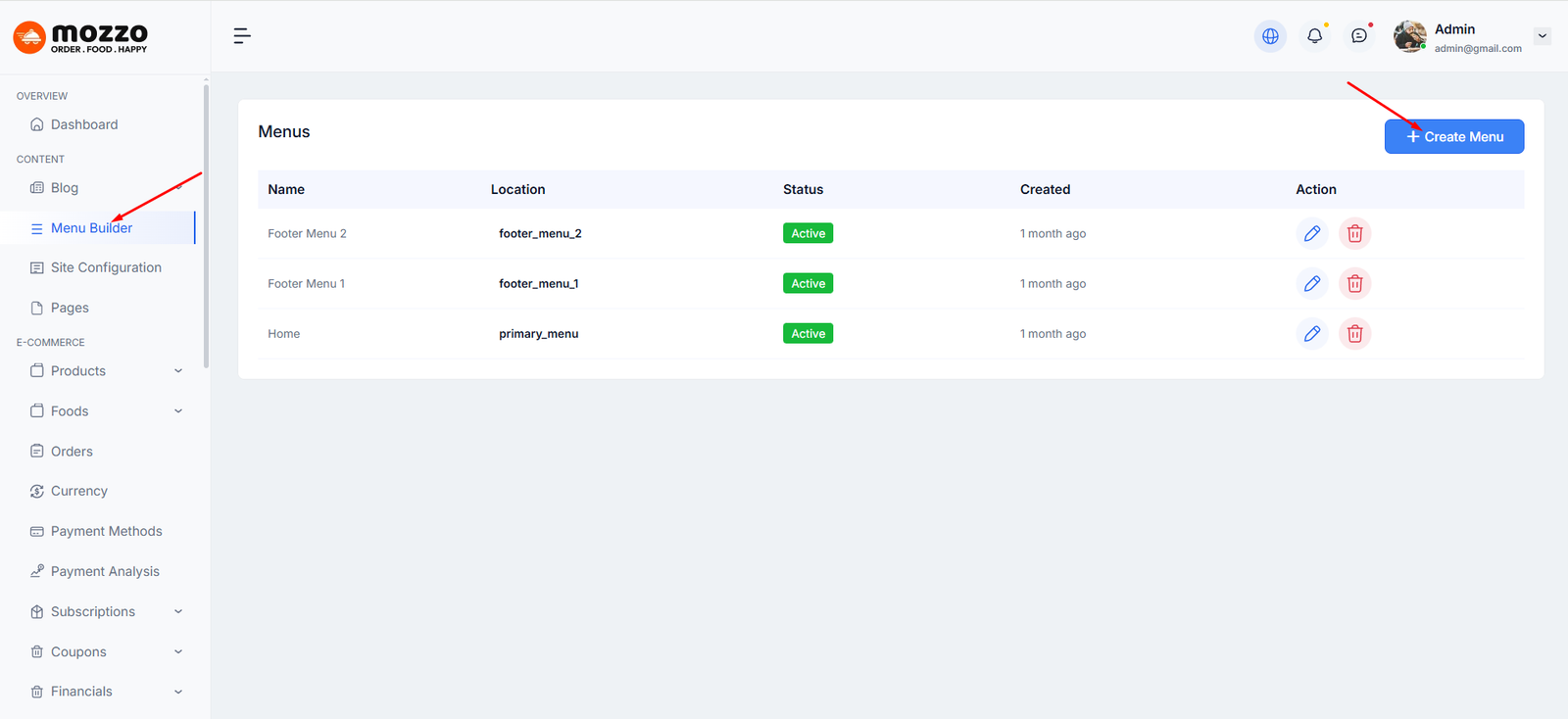Open the notifications bell
The height and width of the screenshot is (719, 1568).
click(1314, 36)
